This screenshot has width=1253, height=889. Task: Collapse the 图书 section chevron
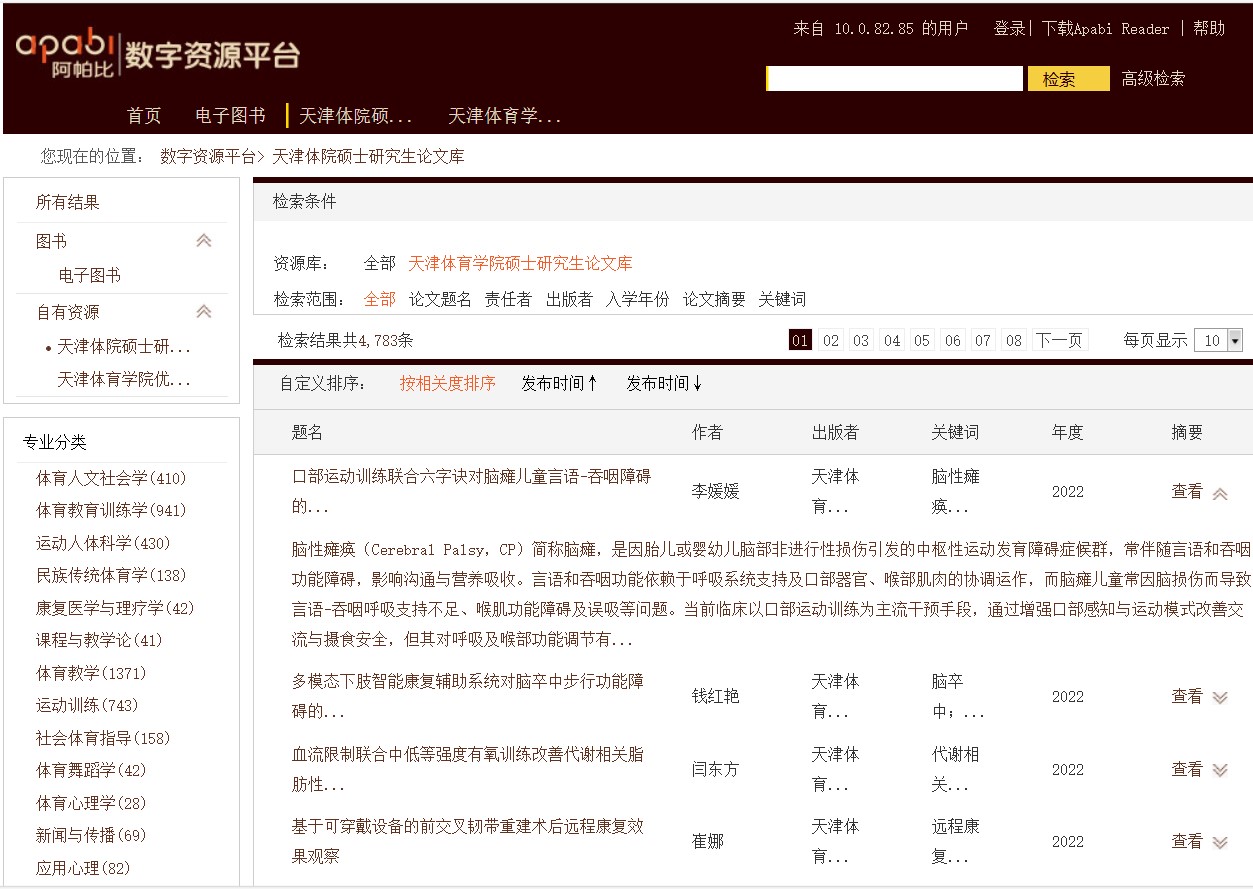[x=204, y=241]
